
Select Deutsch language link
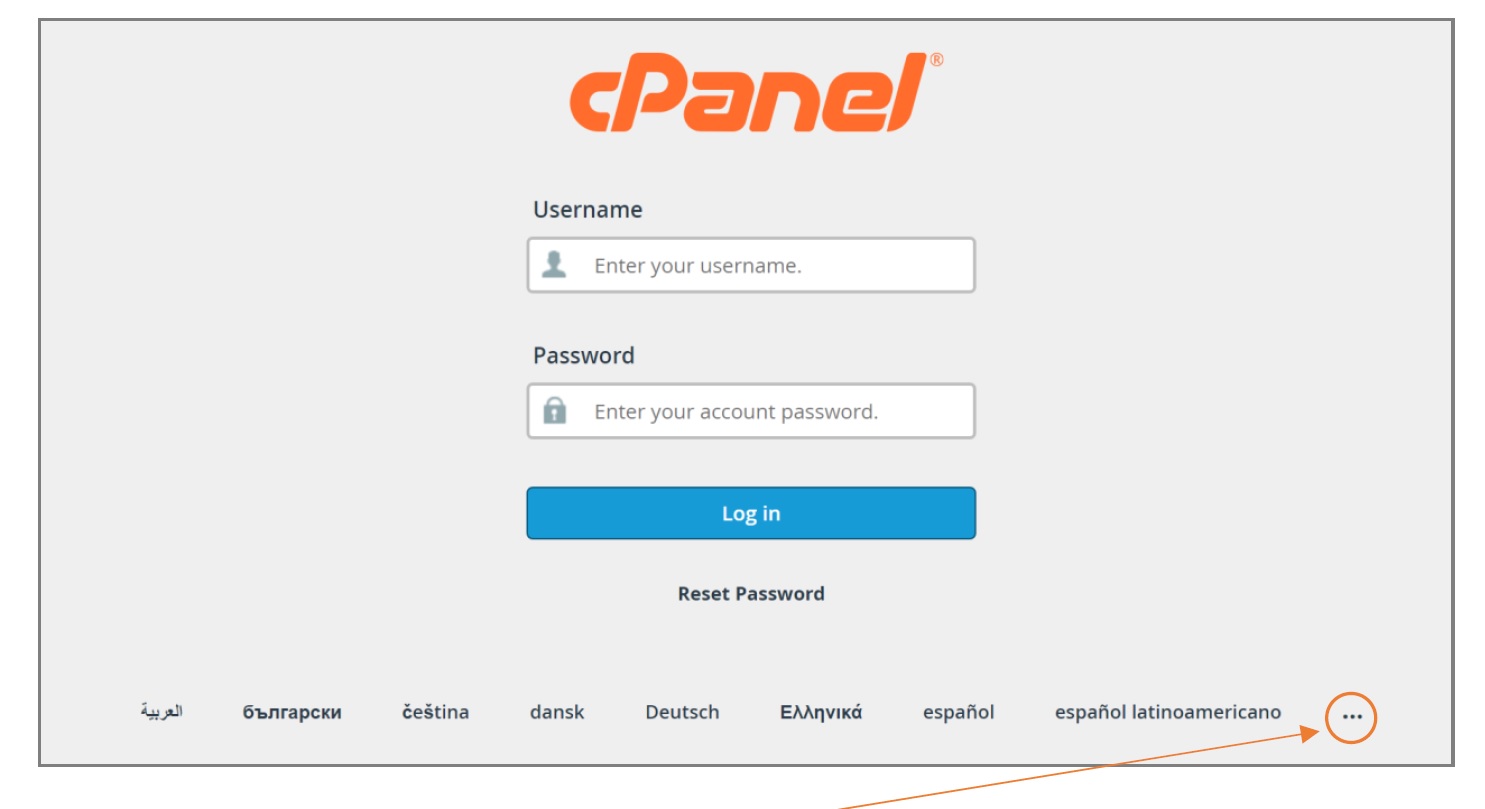(682, 713)
